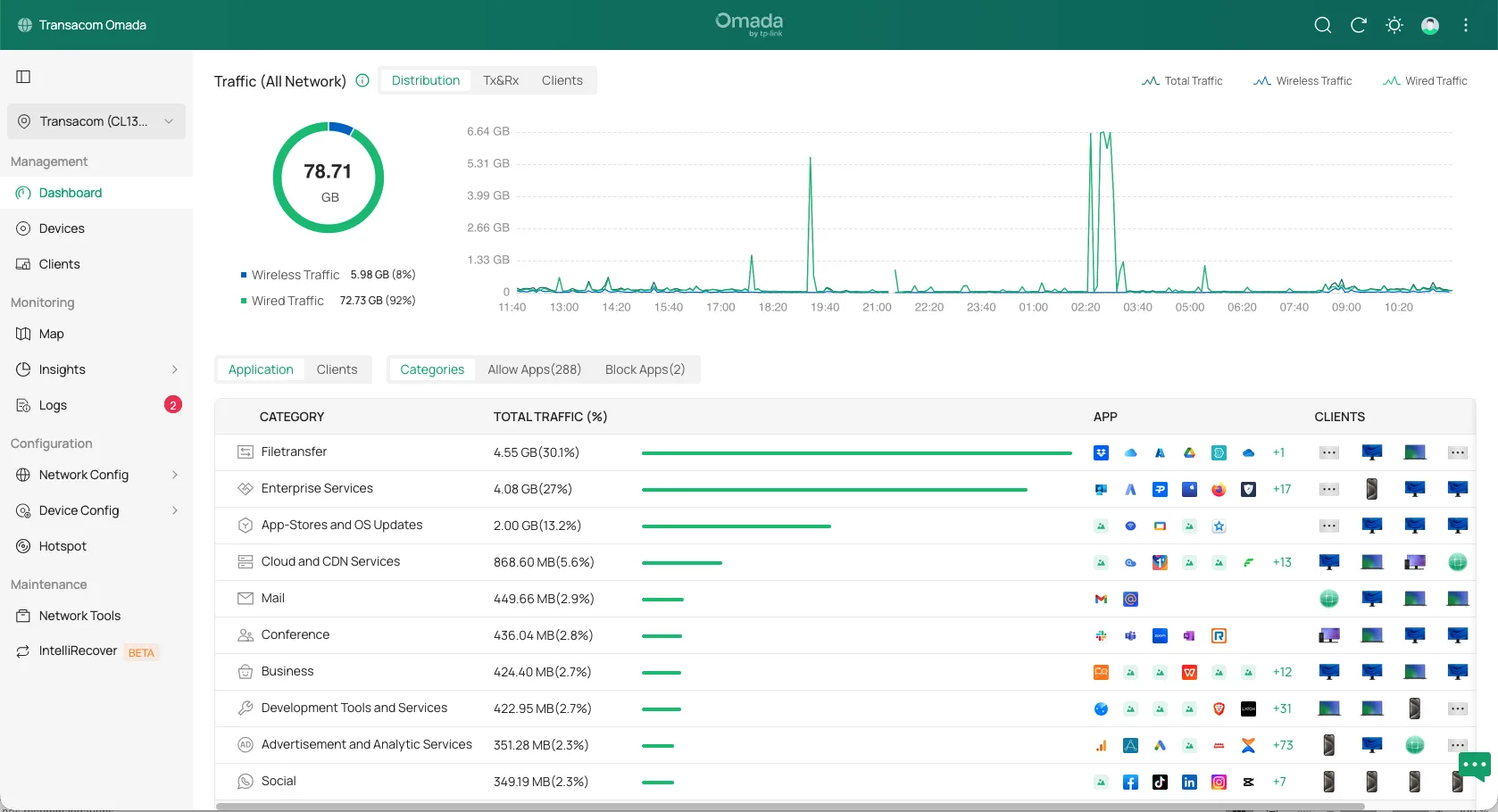Click App-Stores and OS Updates progress bar
This screenshot has height=812, width=1498.
[x=737, y=526]
